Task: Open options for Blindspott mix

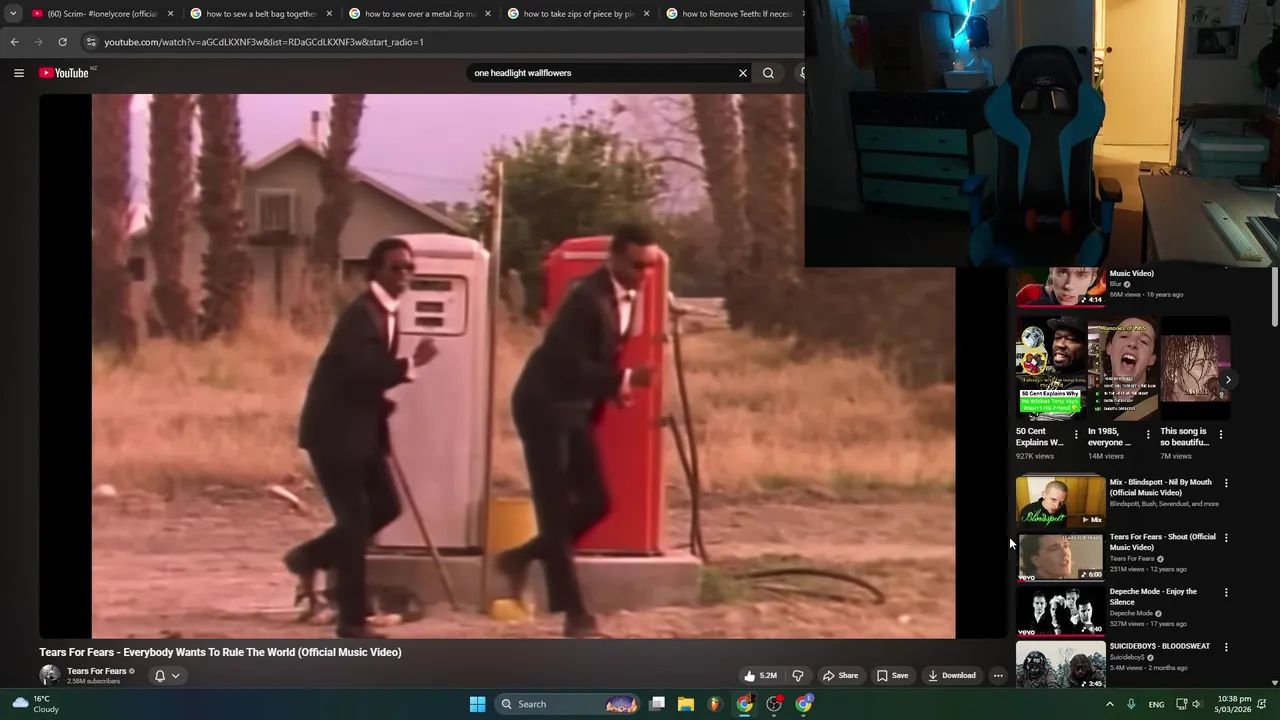Action: [1226, 483]
